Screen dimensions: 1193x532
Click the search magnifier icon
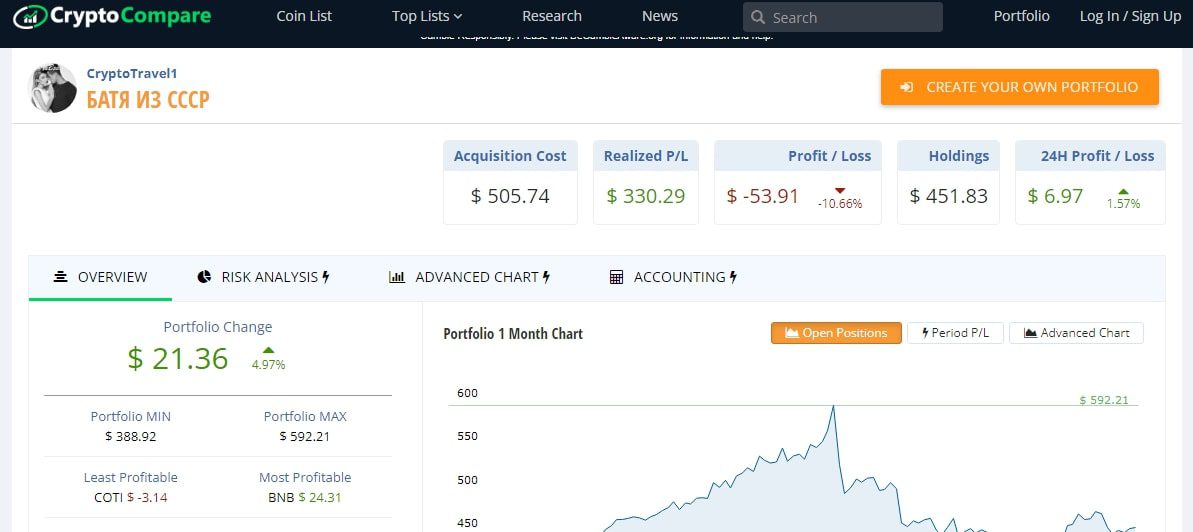pyautogui.click(x=758, y=17)
